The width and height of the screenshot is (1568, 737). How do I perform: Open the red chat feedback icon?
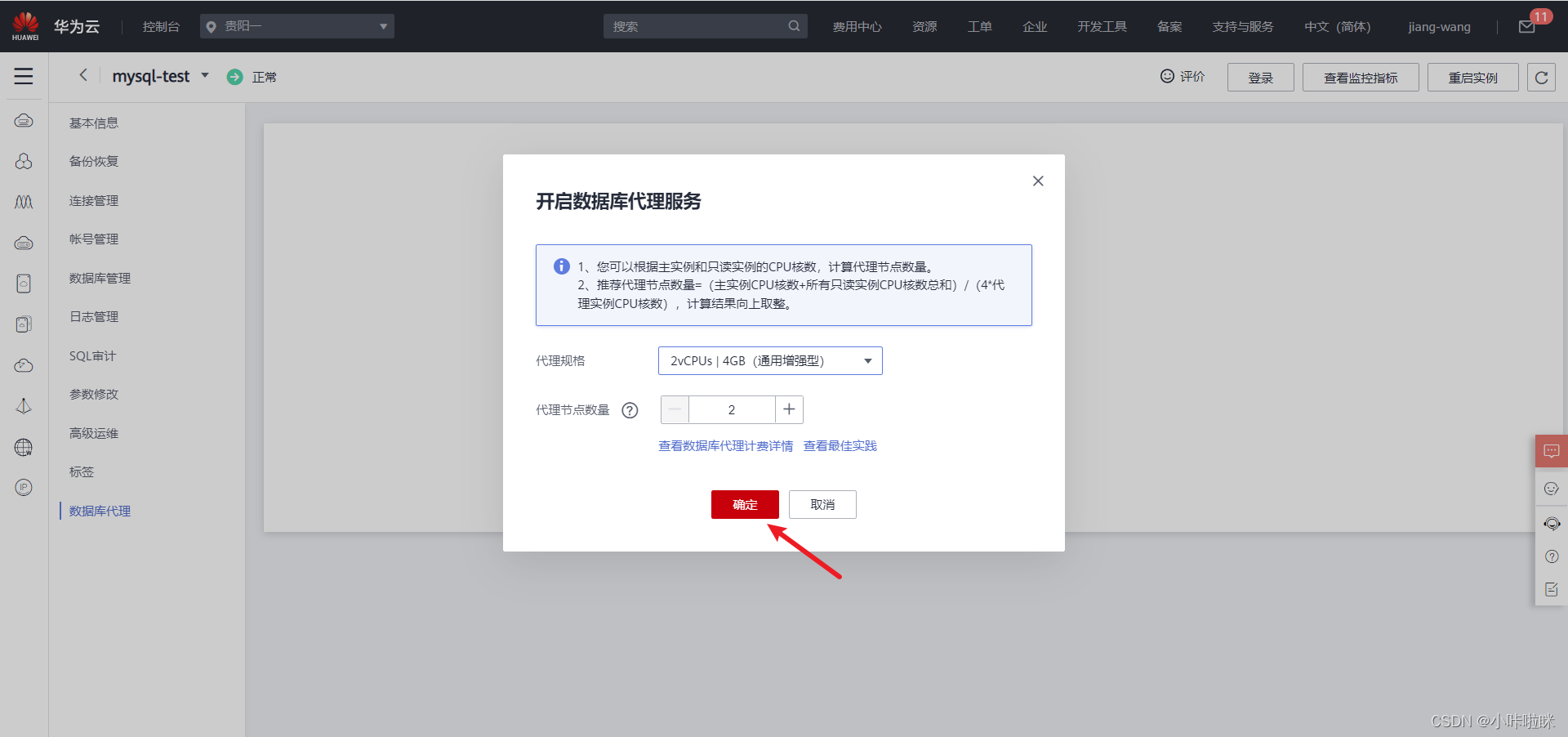(x=1552, y=451)
